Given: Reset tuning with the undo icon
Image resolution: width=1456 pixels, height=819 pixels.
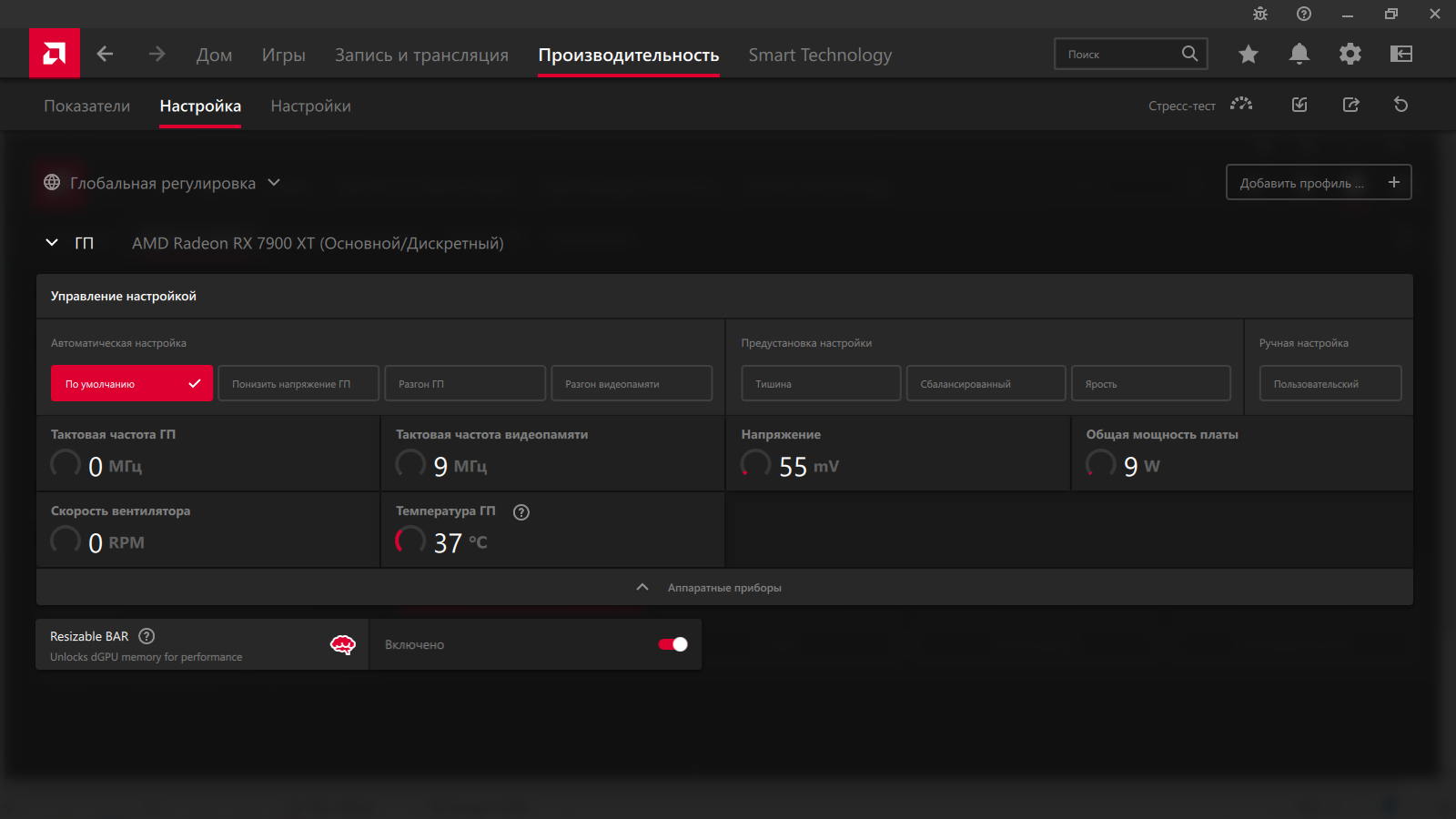Looking at the screenshot, I should (x=1401, y=105).
